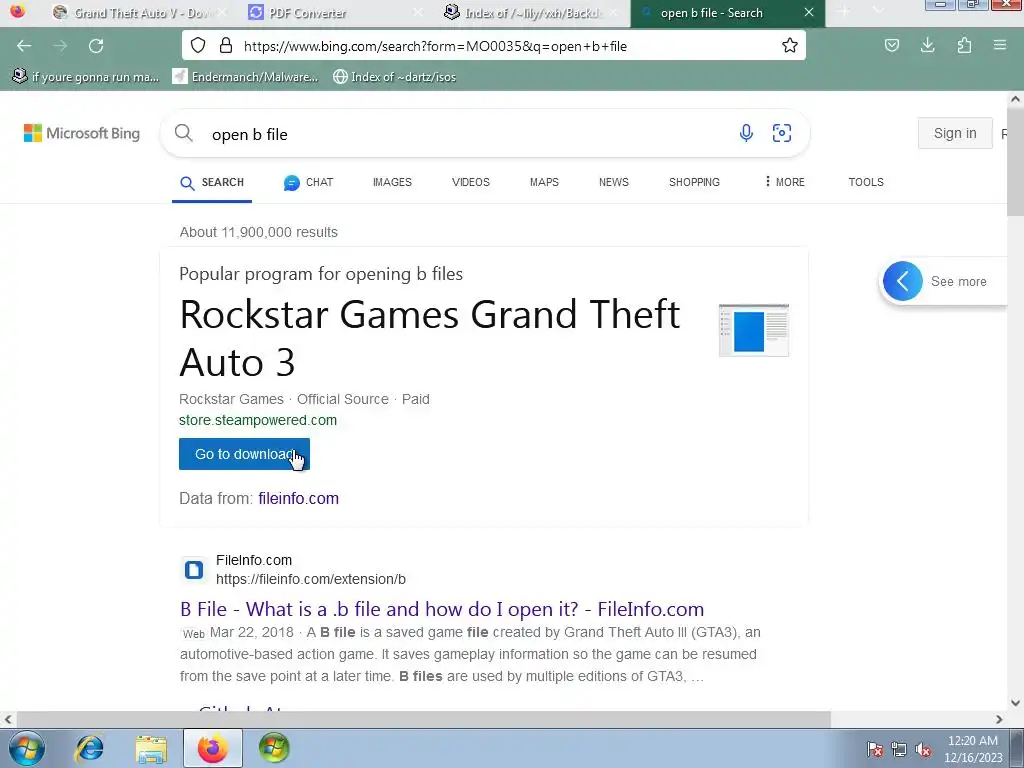Open a new browser tab
1024x768 pixels.
click(844, 12)
